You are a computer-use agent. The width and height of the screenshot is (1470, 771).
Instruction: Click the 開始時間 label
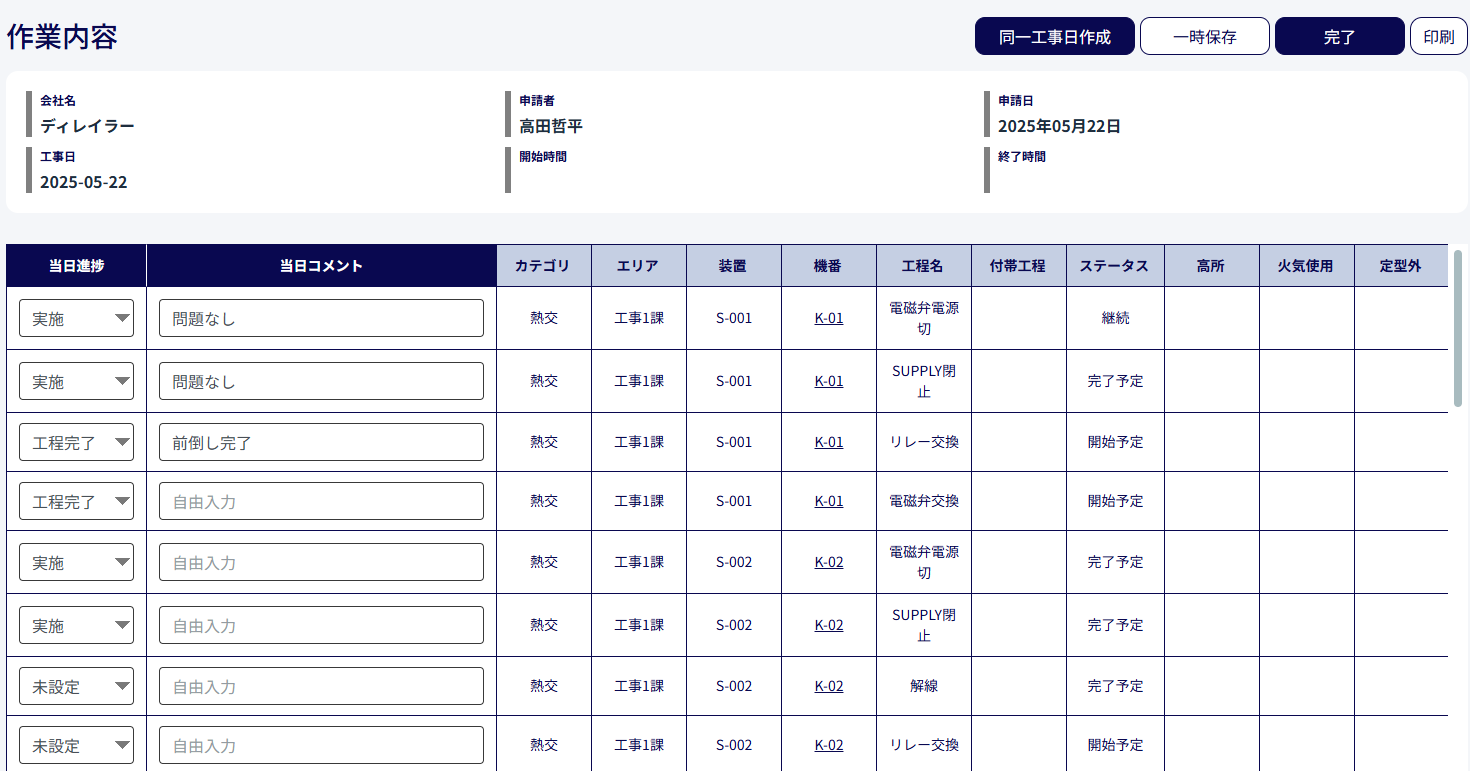543,157
